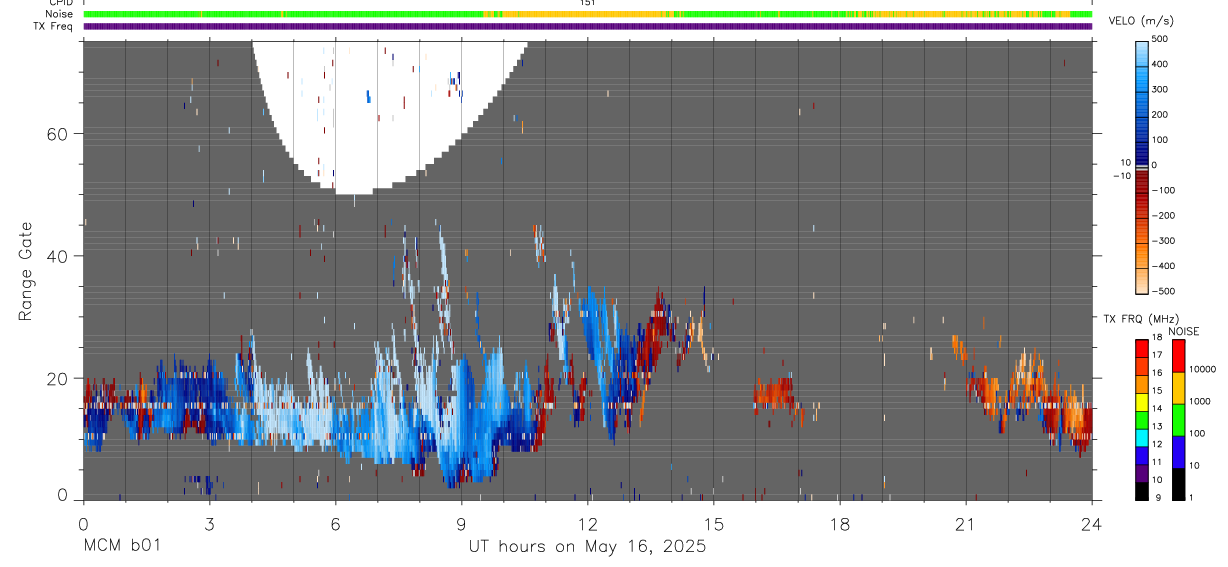Click the purple TX Freq strip above the plot
The height and width of the screenshot is (567, 1228).
point(587,26)
